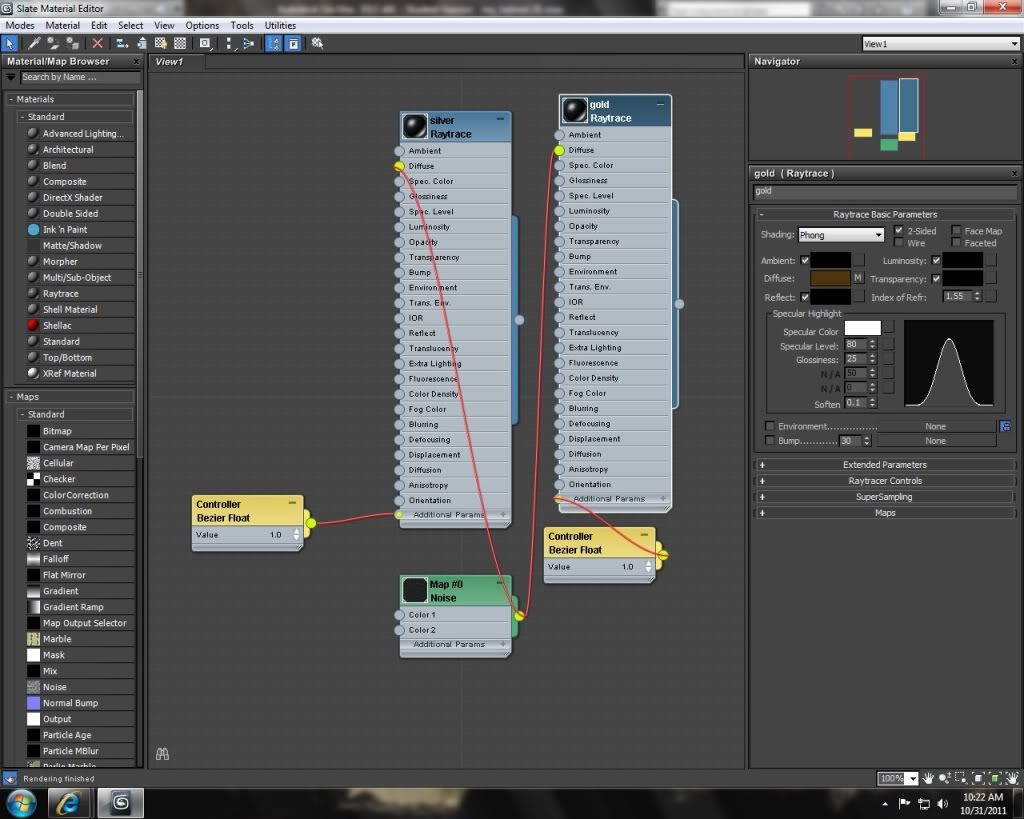Image resolution: width=1024 pixels, height=819 pixels.
Task: Toggle Show Map in Viewport icon
Action: tap(161, 44)
